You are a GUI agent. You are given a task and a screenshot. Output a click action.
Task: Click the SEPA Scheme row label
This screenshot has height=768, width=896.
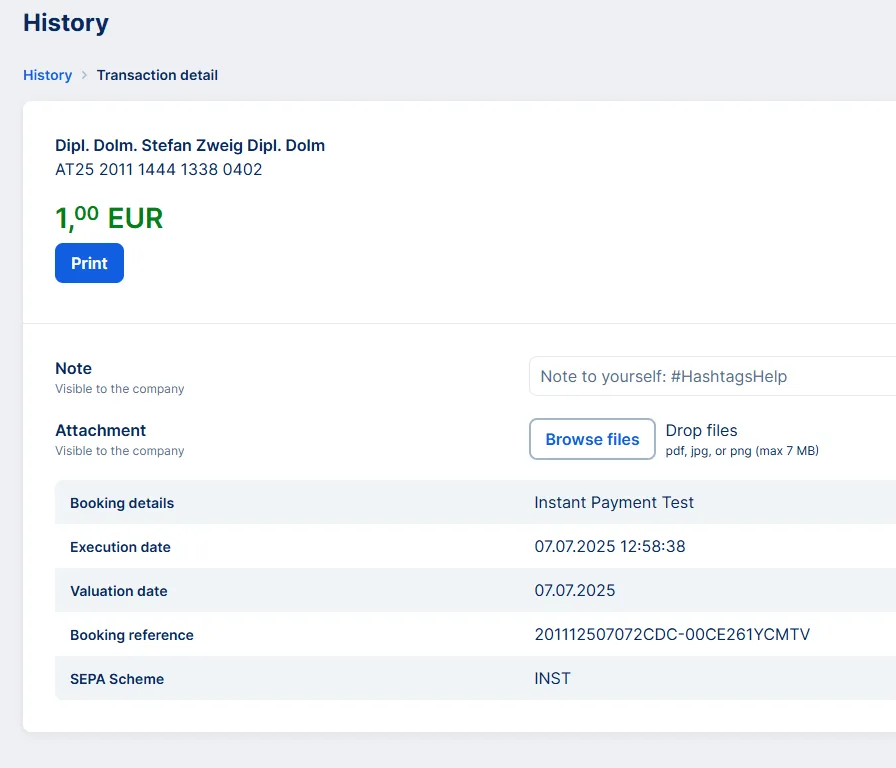tap(117, 679)
